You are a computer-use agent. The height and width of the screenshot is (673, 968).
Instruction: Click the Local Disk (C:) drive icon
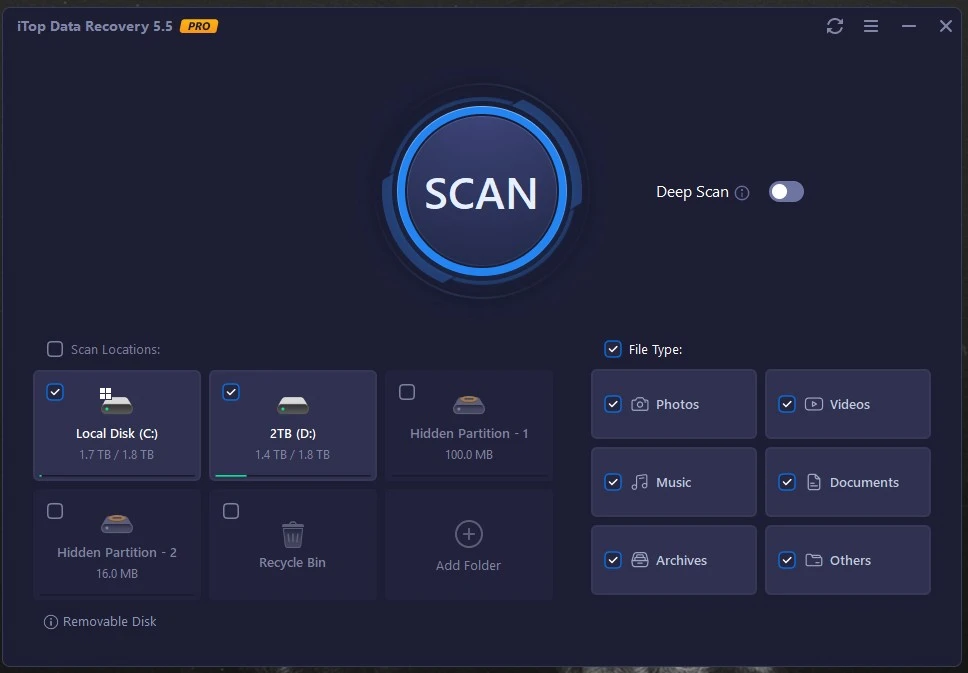[x=116, y=403]
